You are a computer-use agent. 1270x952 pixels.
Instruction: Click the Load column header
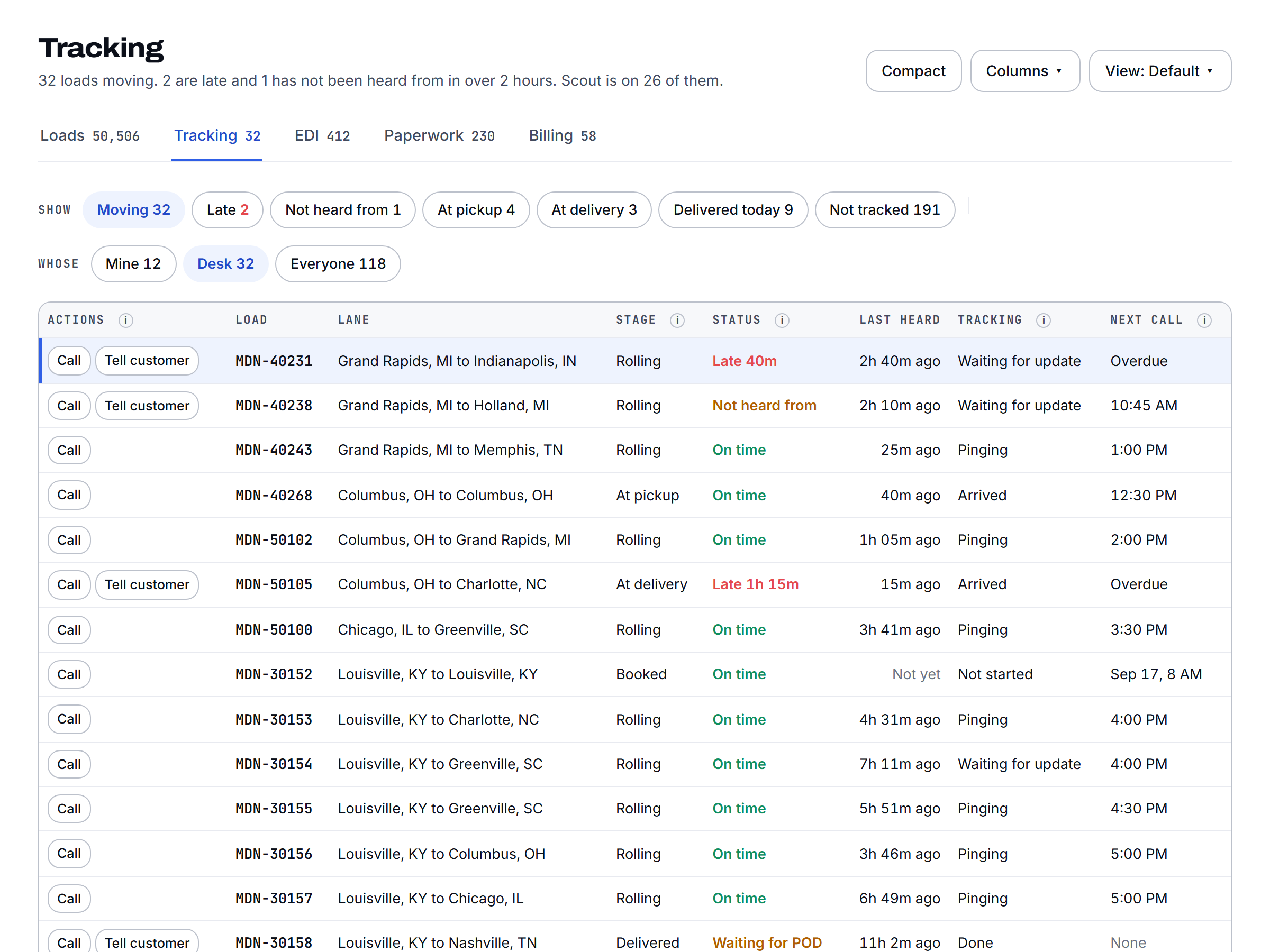pyautogui.click(x=251, y=319)
